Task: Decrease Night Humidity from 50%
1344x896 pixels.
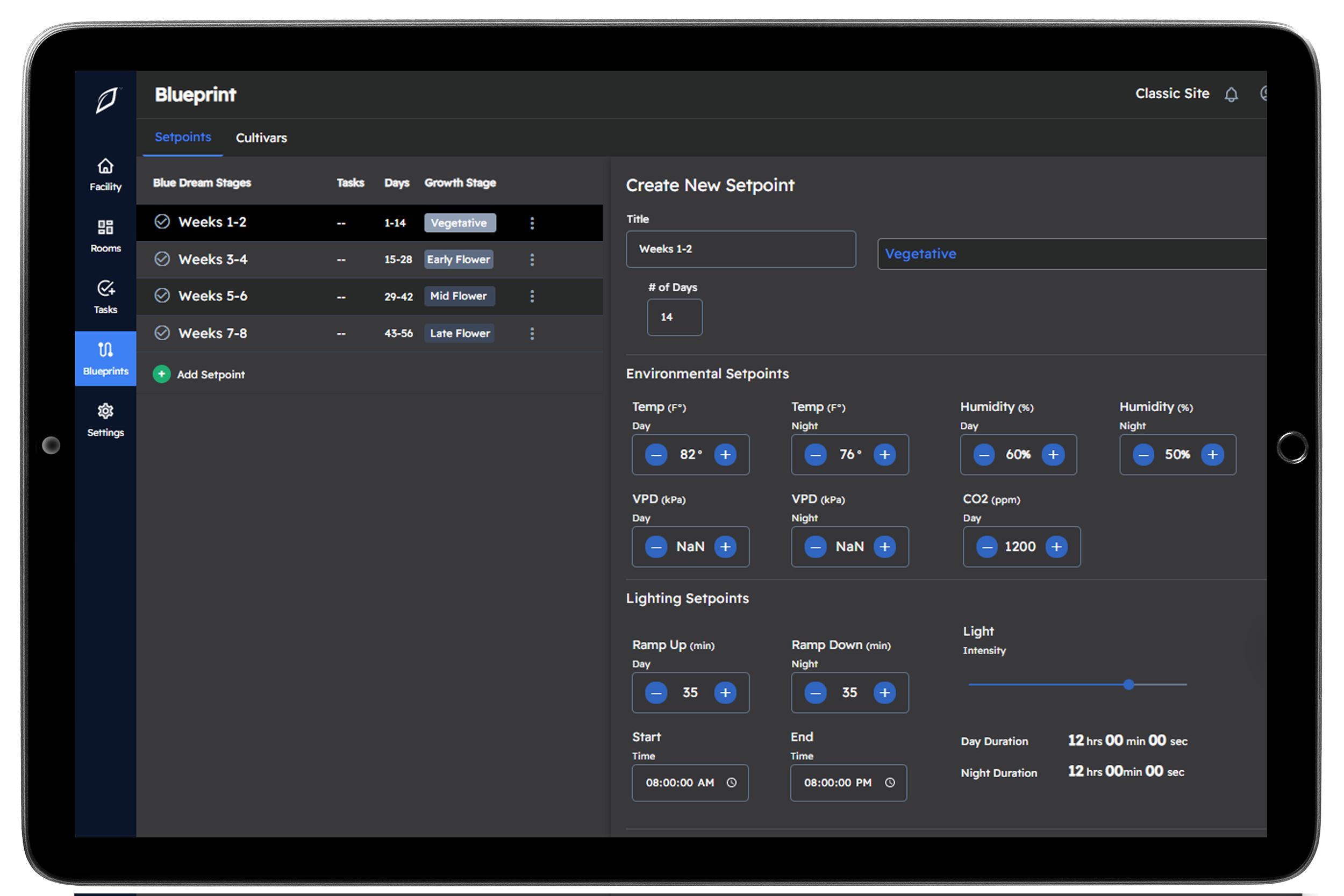Action: [x=1143, y=455]
